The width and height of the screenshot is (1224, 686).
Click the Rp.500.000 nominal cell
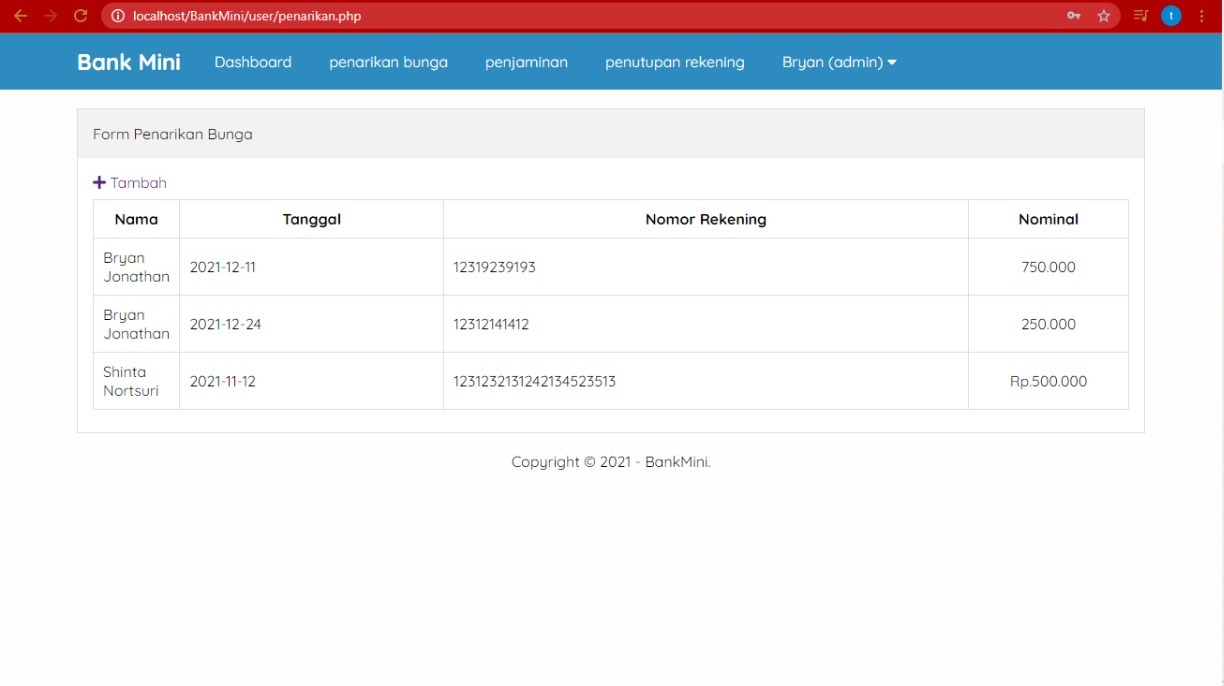point(1048,381)
